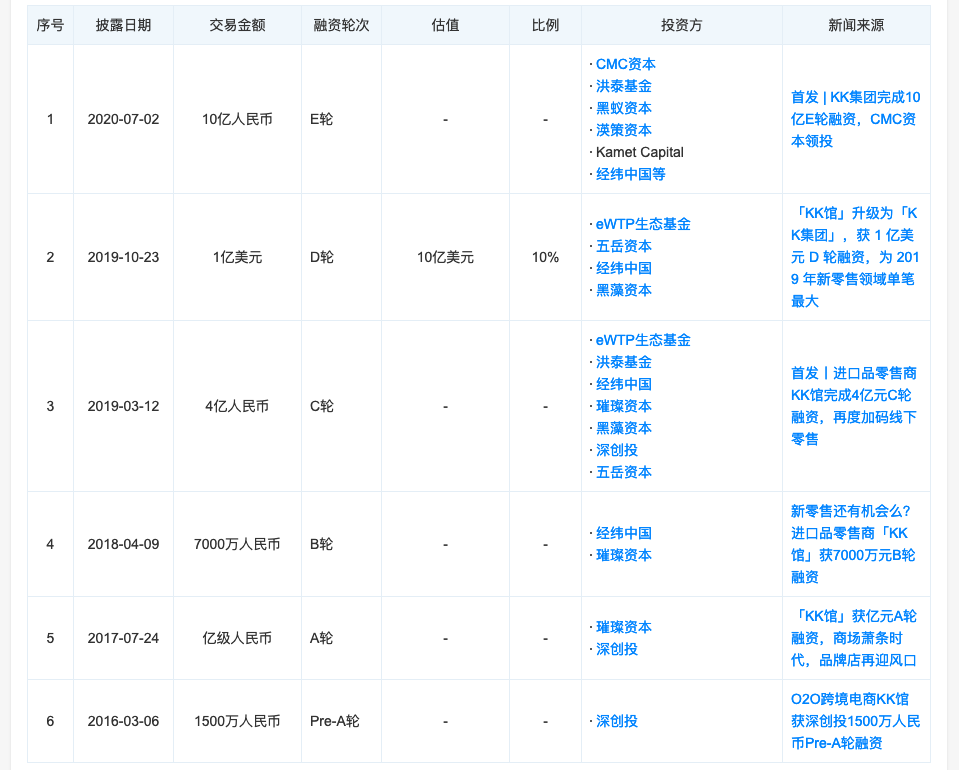The image size is (959, 770).
Task: Click the amount cell 10亿人民币
Action: click(237, 119)
